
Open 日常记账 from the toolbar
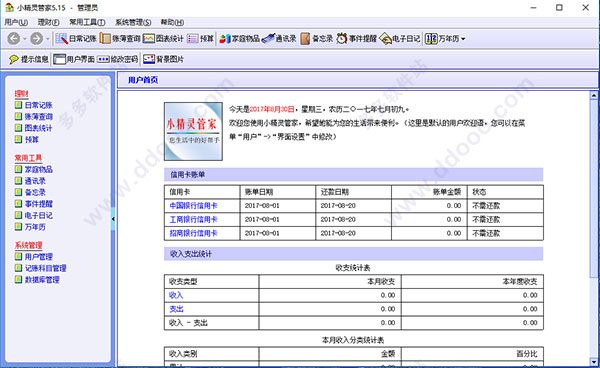coord(76,38)
